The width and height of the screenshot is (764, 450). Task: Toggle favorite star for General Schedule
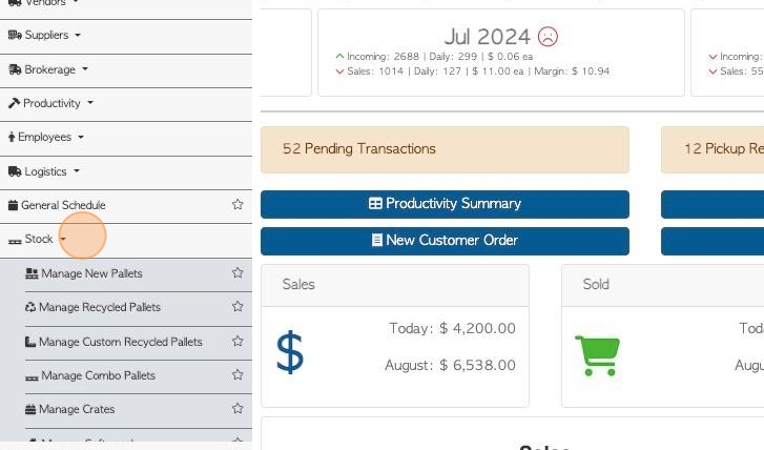[237, 205]
